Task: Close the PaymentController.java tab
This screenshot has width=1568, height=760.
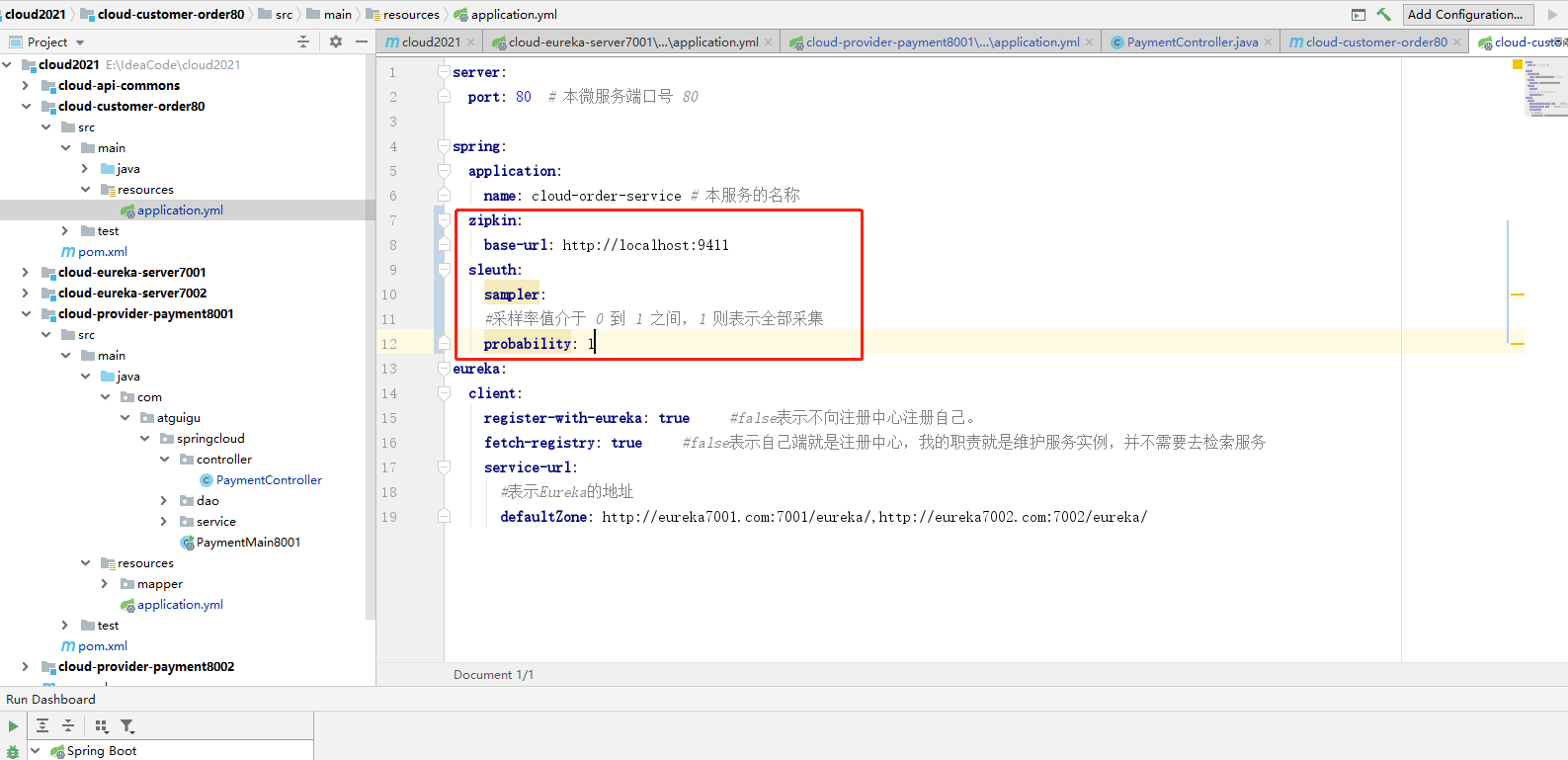Action: point(1268,42)
